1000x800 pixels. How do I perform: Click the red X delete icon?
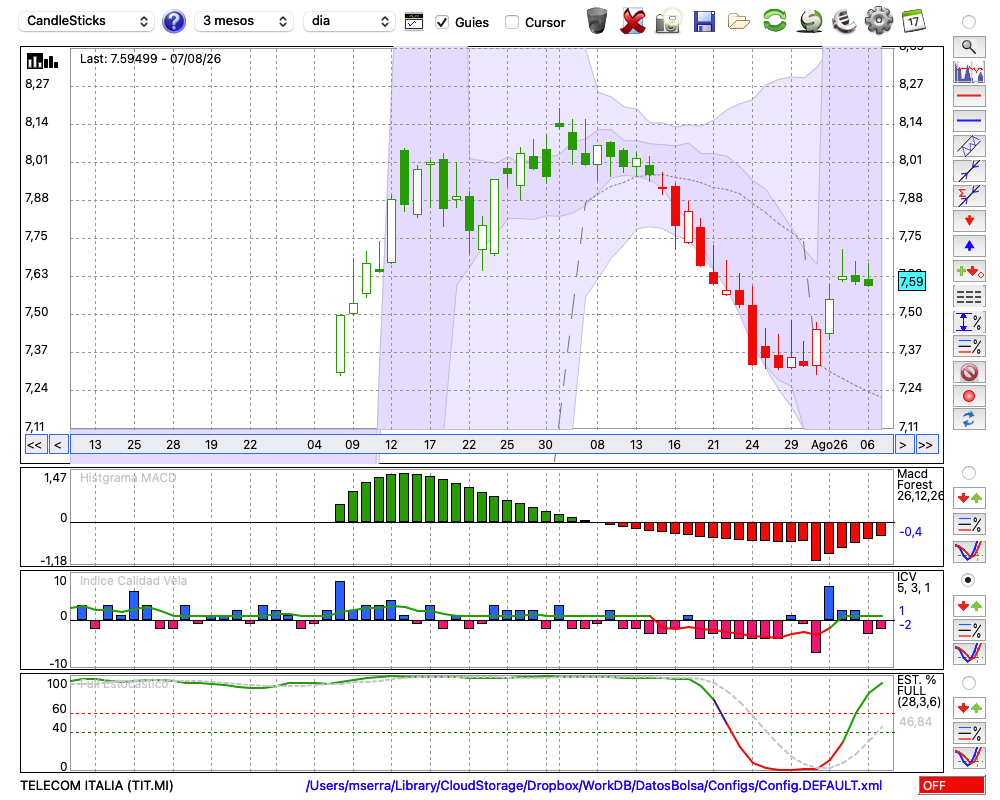(632, 21)
